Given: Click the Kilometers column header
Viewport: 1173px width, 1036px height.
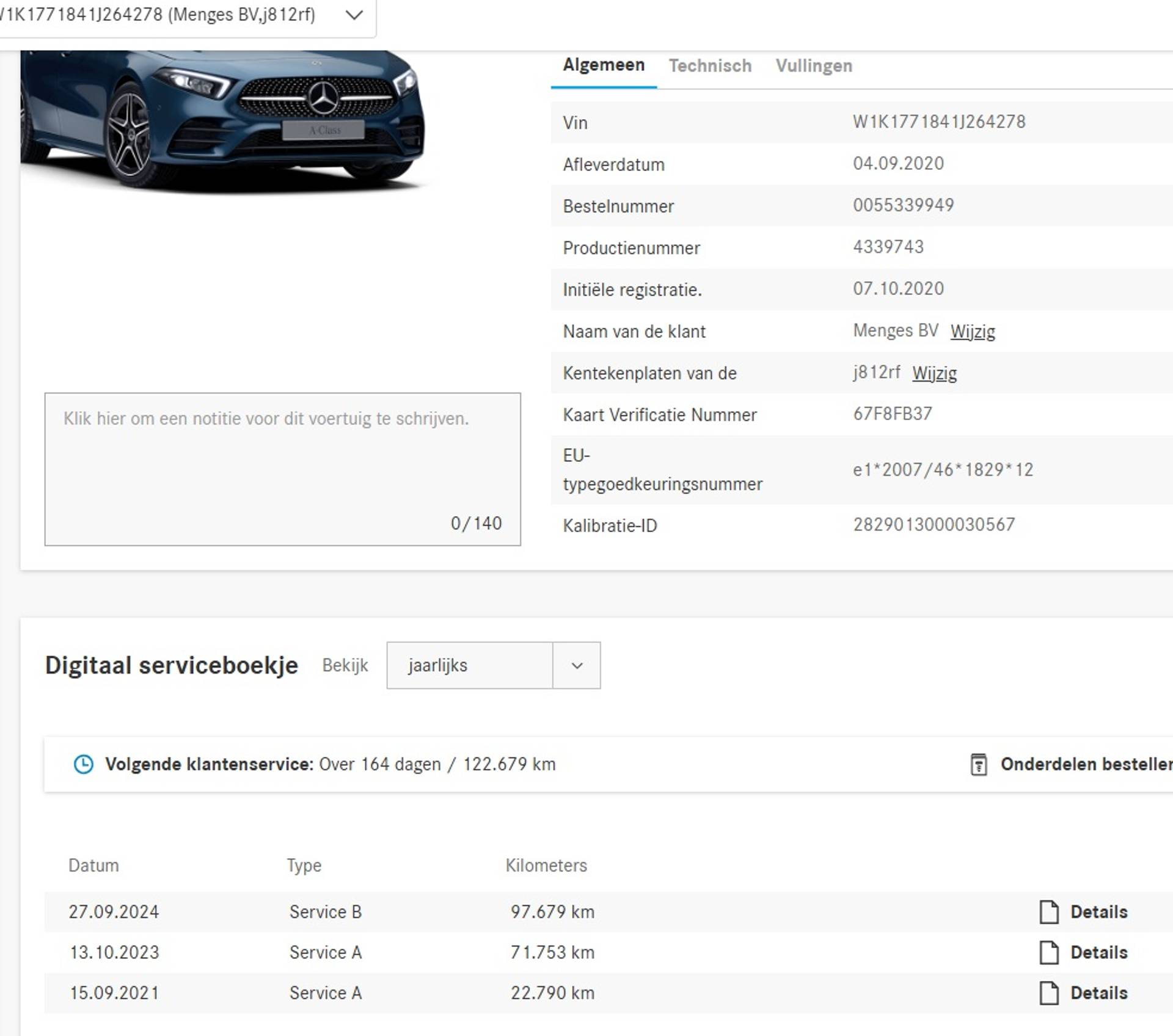Looking at the screenshot, I should pos(546,865).
